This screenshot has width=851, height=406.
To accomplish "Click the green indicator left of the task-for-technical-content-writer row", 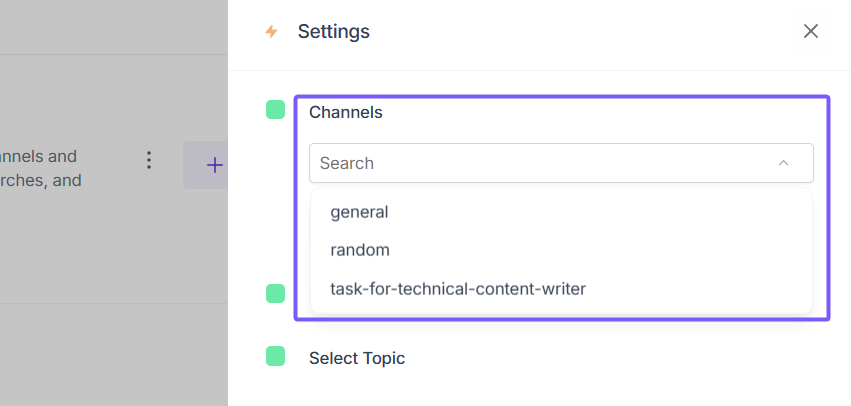I will point(275,293).
